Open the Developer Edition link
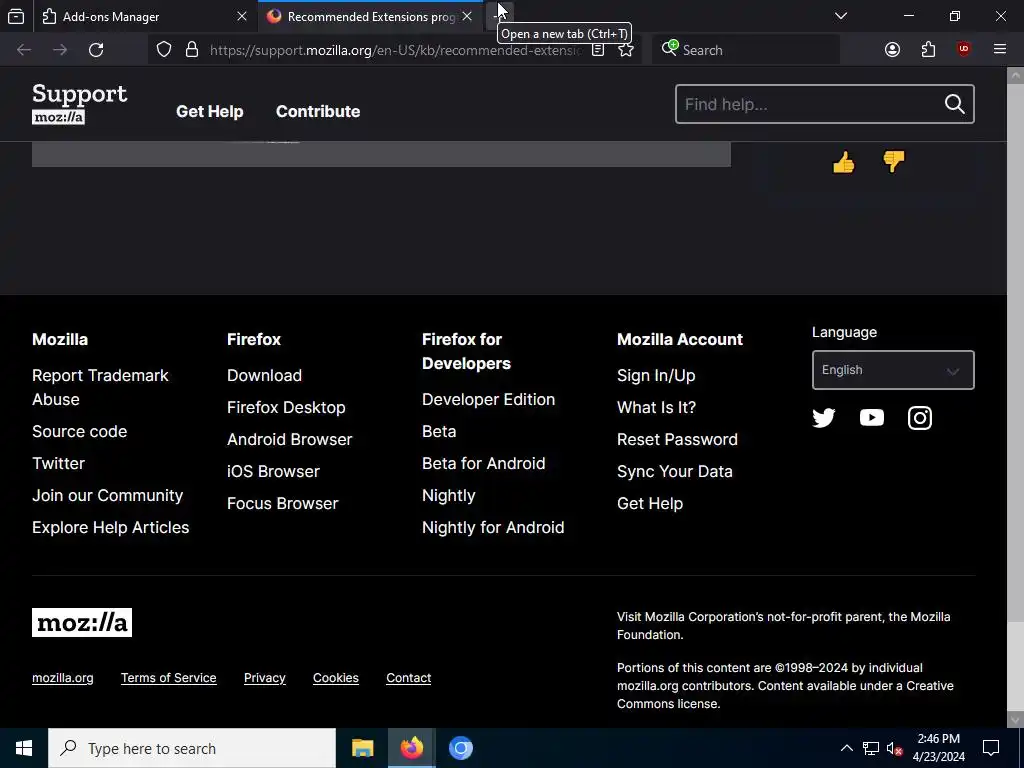This screenshot has width=1024, height=768. point(488,400)
